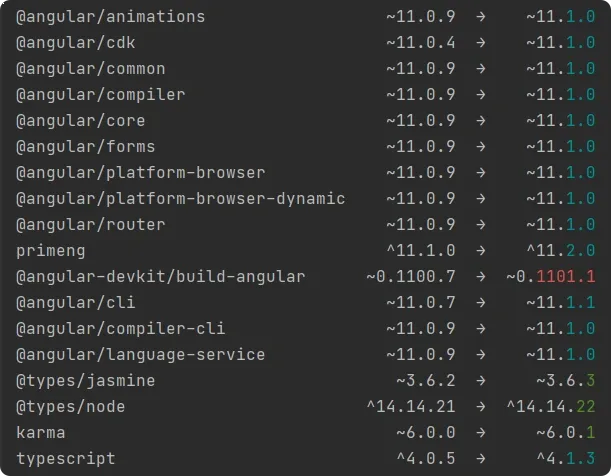The height and width of the screenshot is (476, 611).
Task: Select the @types/jasmine package name
Action: click(85, 381)
